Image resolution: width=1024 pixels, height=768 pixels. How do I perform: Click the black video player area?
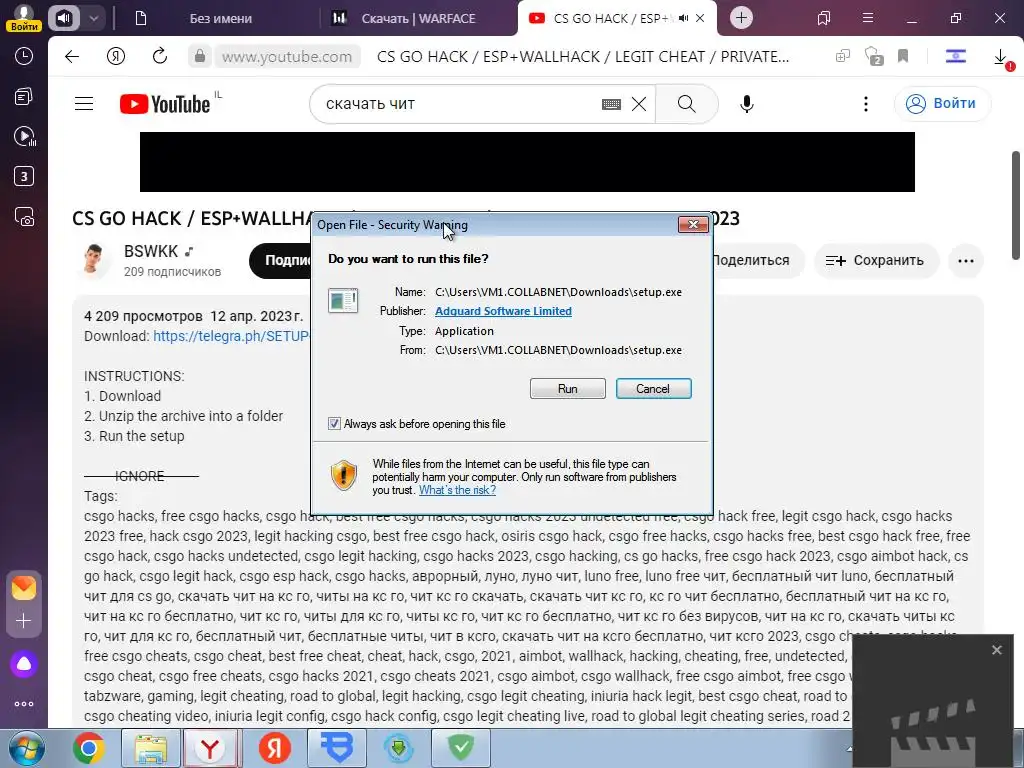527,162
